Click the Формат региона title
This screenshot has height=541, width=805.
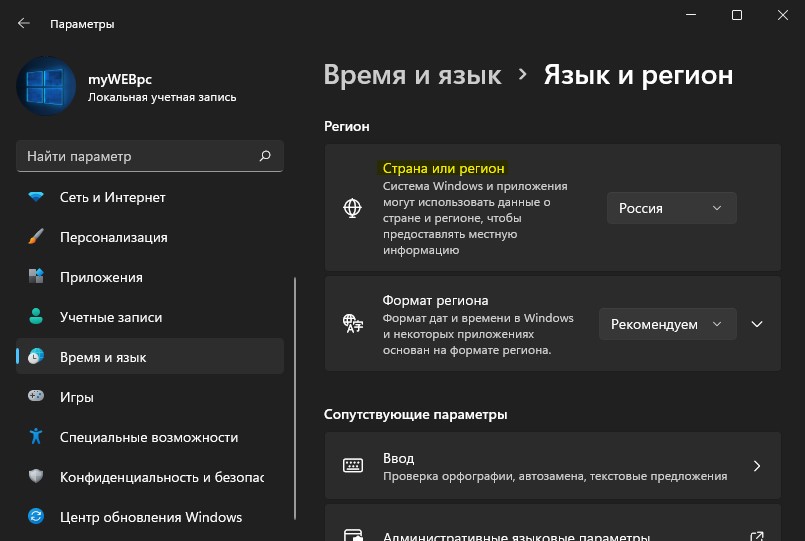435,300
